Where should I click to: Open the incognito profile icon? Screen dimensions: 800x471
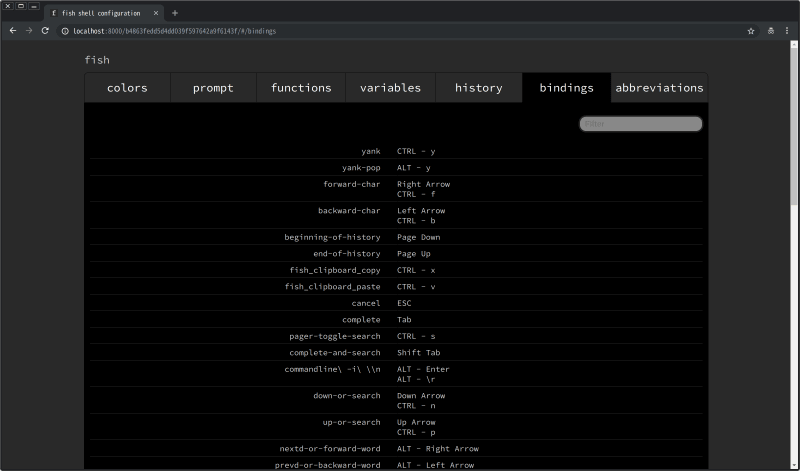(x=770, y=31)
